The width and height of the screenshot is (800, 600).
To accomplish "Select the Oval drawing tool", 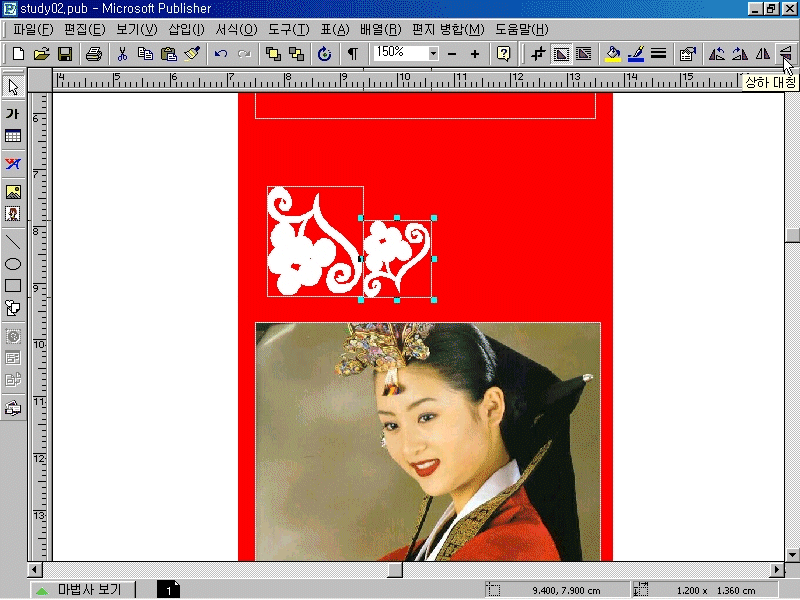I will (13, 264).
